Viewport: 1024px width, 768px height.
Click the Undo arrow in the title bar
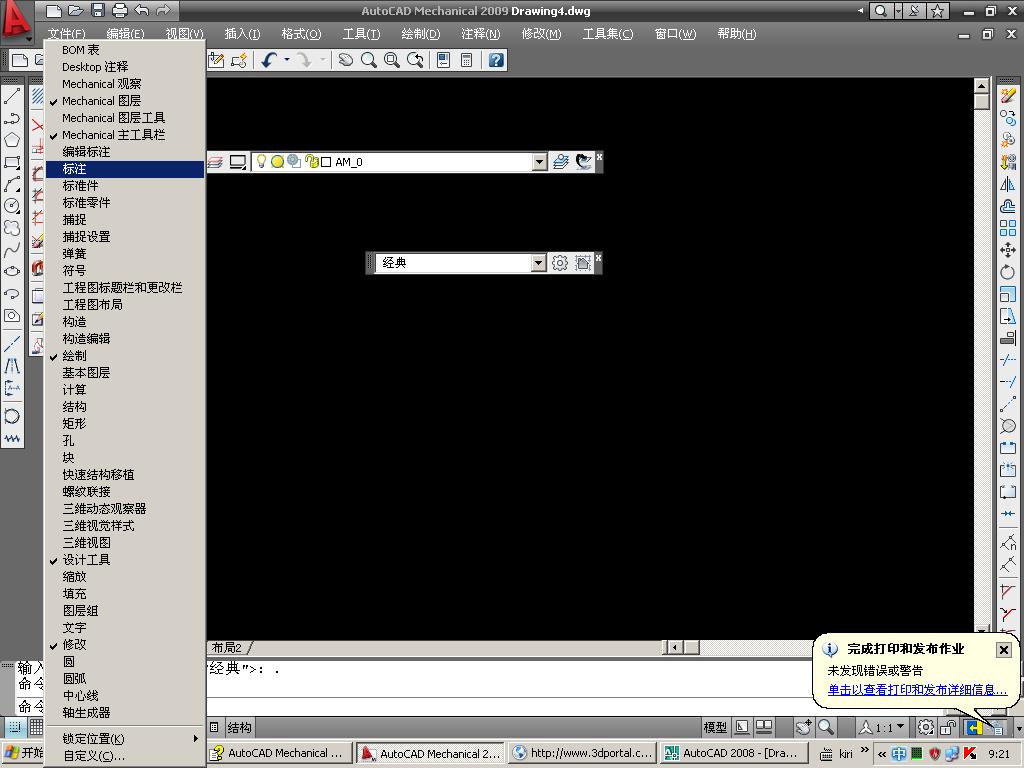[141, 10]
